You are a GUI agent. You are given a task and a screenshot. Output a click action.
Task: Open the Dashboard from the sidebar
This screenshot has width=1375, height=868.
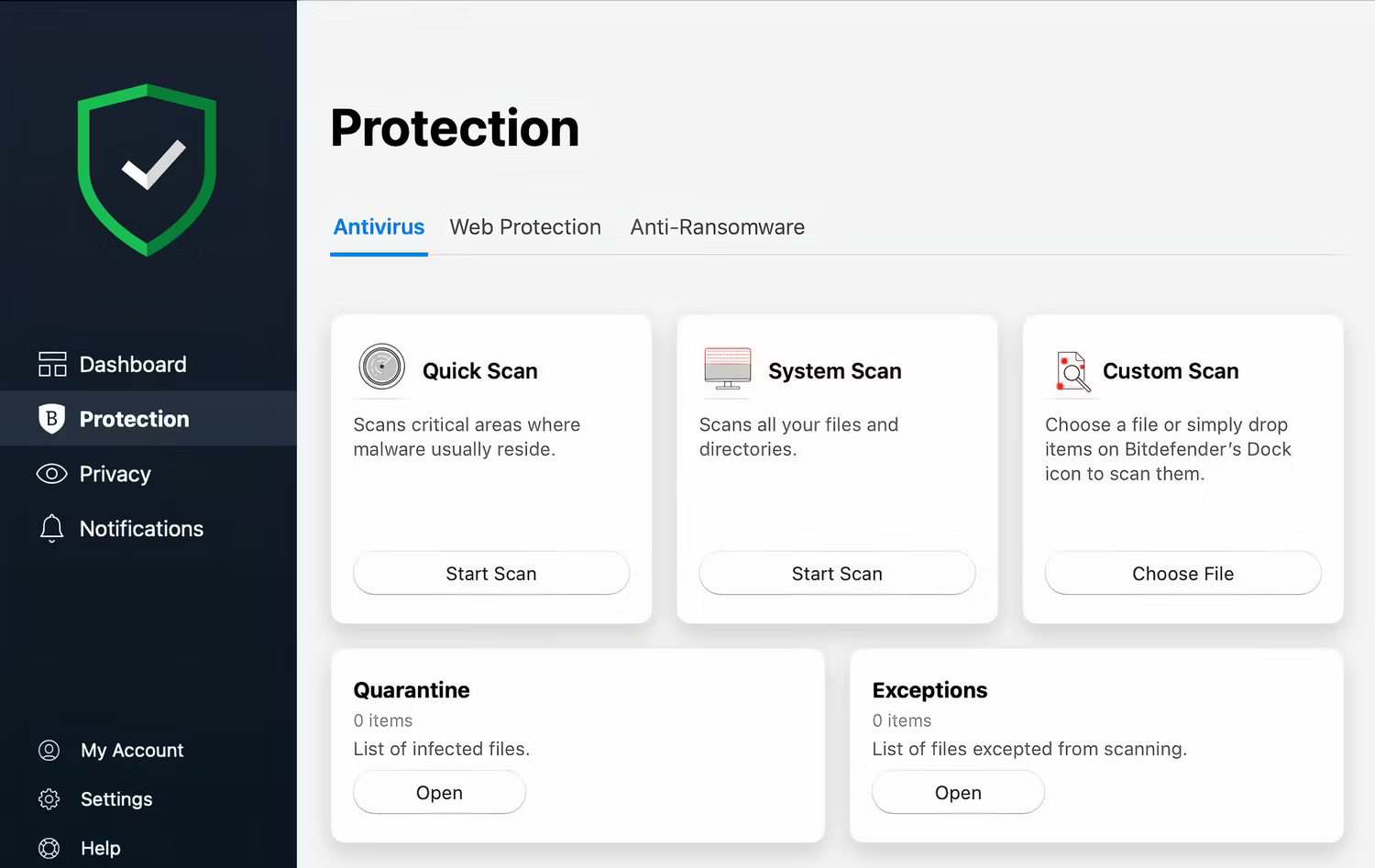[x=132, y=364]
